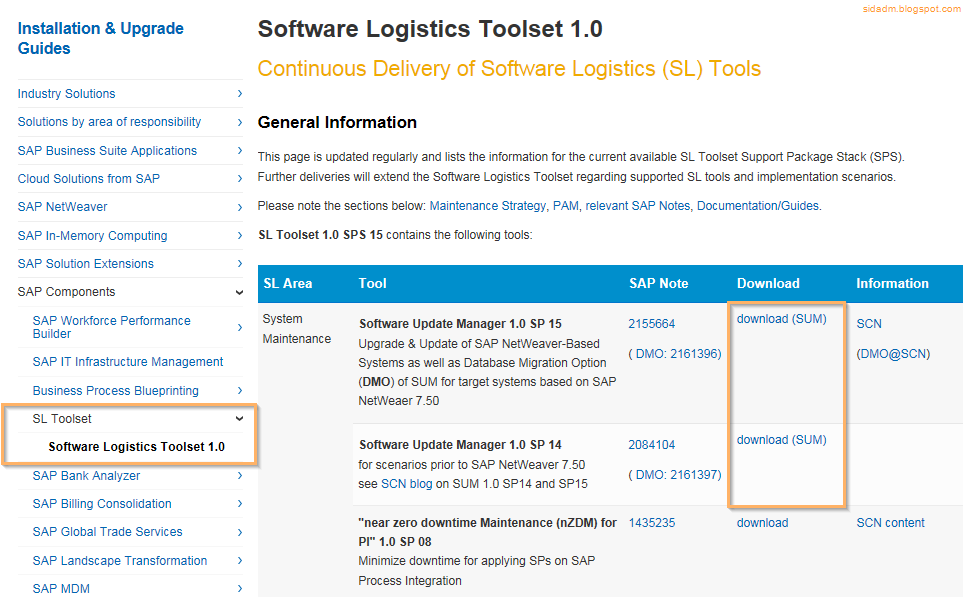Open SAP Business Suite Applications menu item
Viewport: 971px width, 597px height.
[107, 150]
